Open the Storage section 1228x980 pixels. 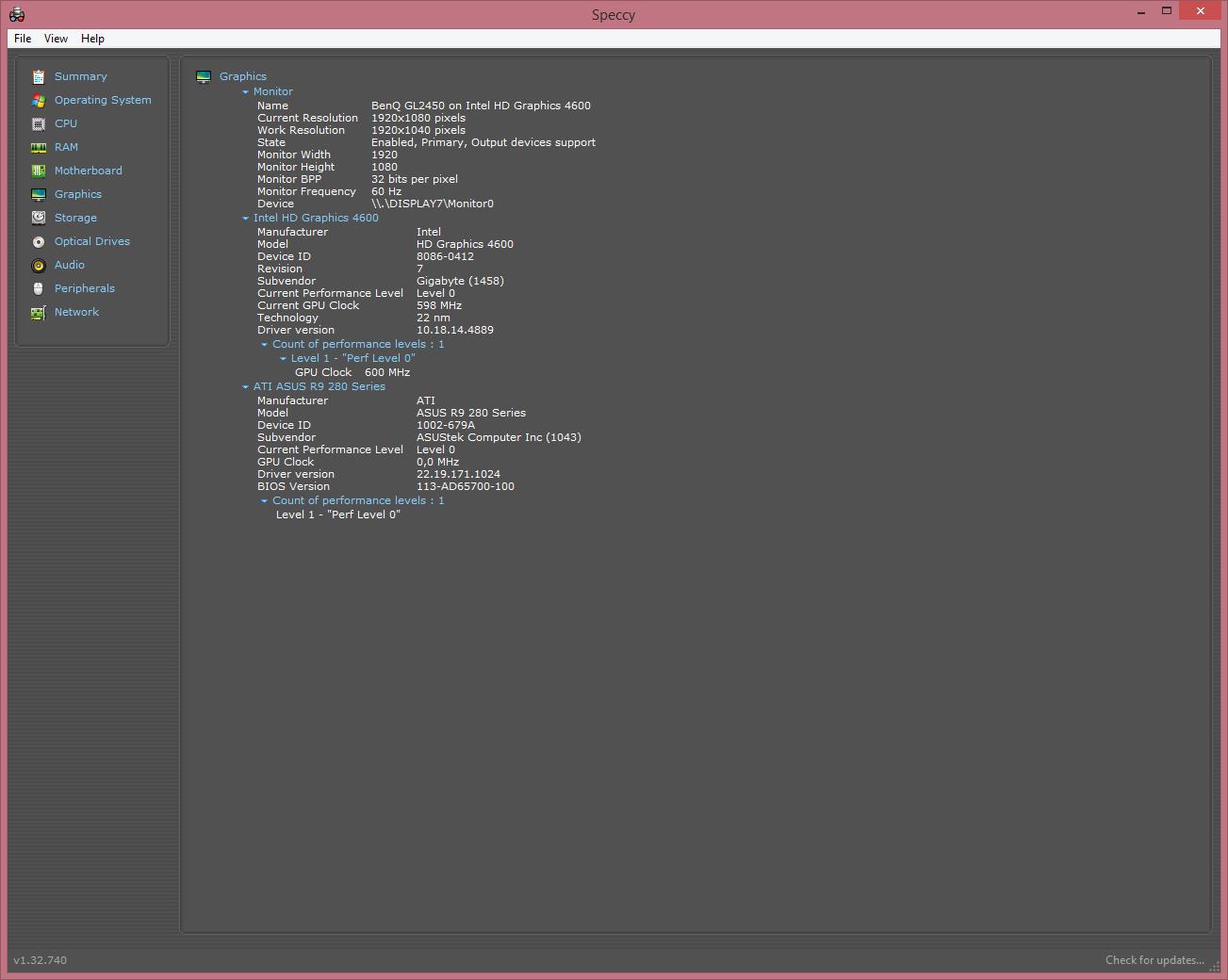point(75,218)
